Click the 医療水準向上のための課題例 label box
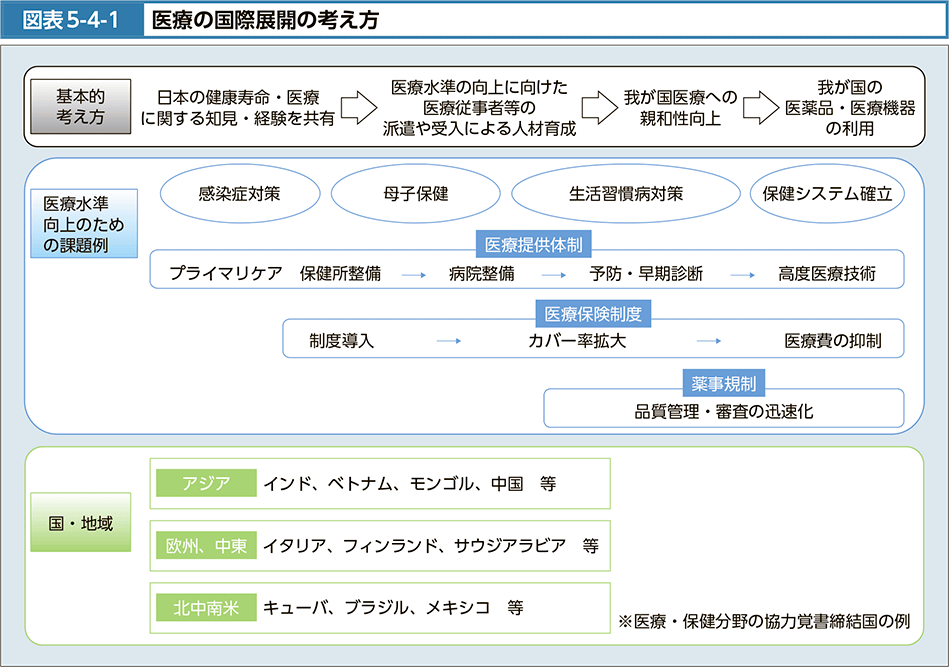949x667 pixels. [x=84, y=224]
